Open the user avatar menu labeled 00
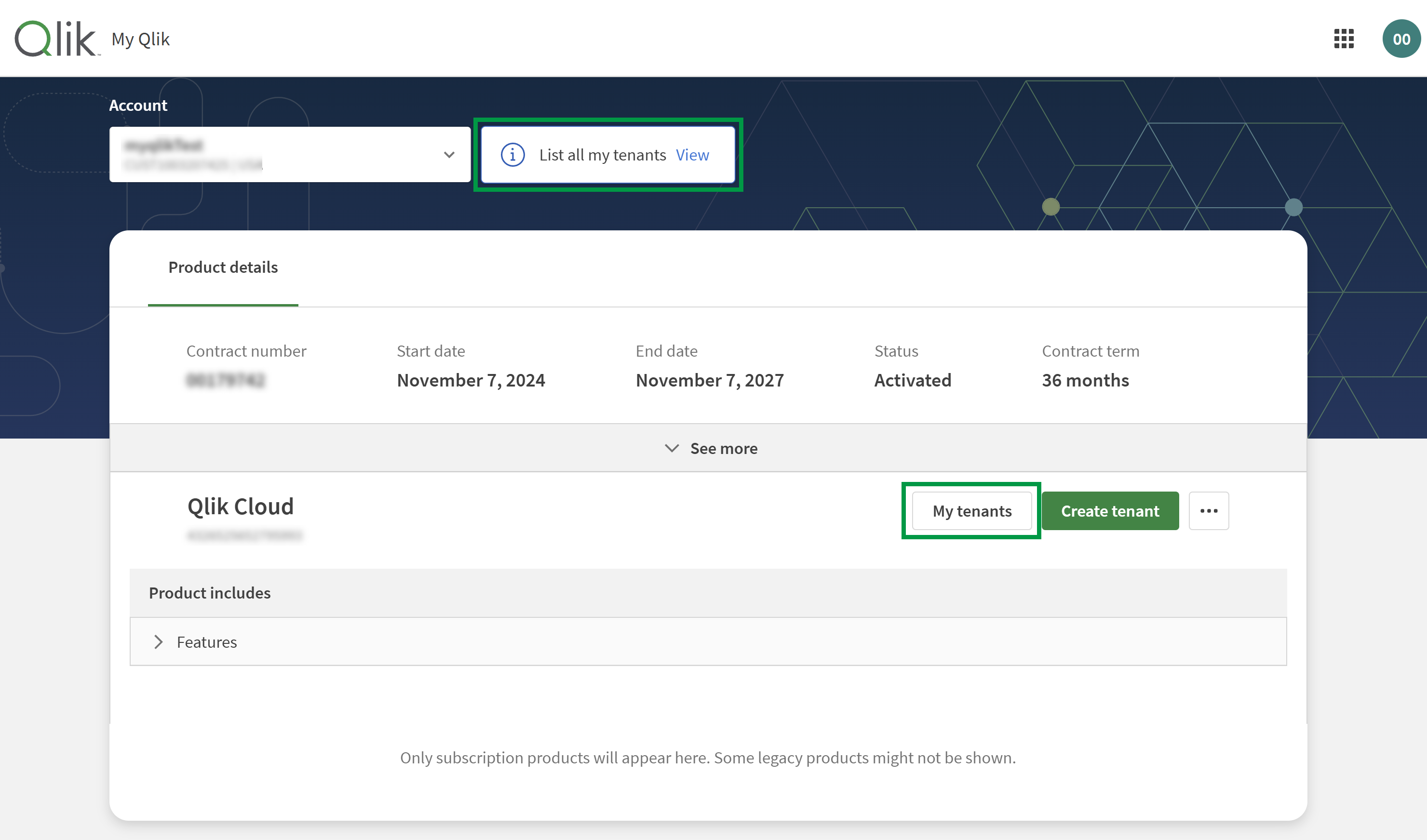This screenshot has height=840, width=1427. (x=1401, y=39)
